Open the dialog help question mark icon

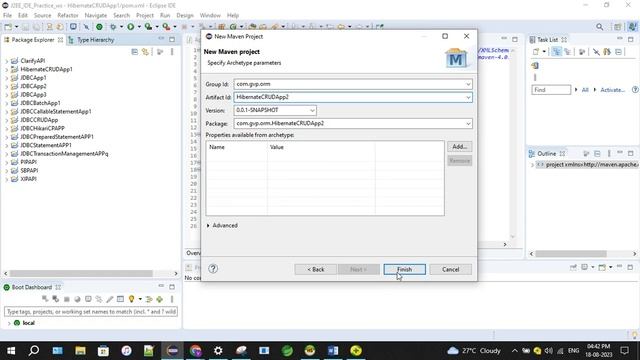point(213,269)
